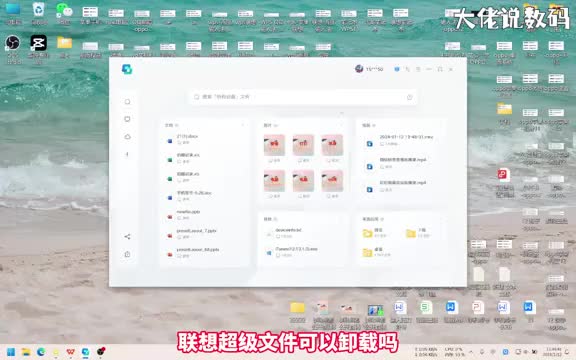Select the last picture thumbnail in bottom row
Viewport: 576px width, 360px height.
[332, 181]
